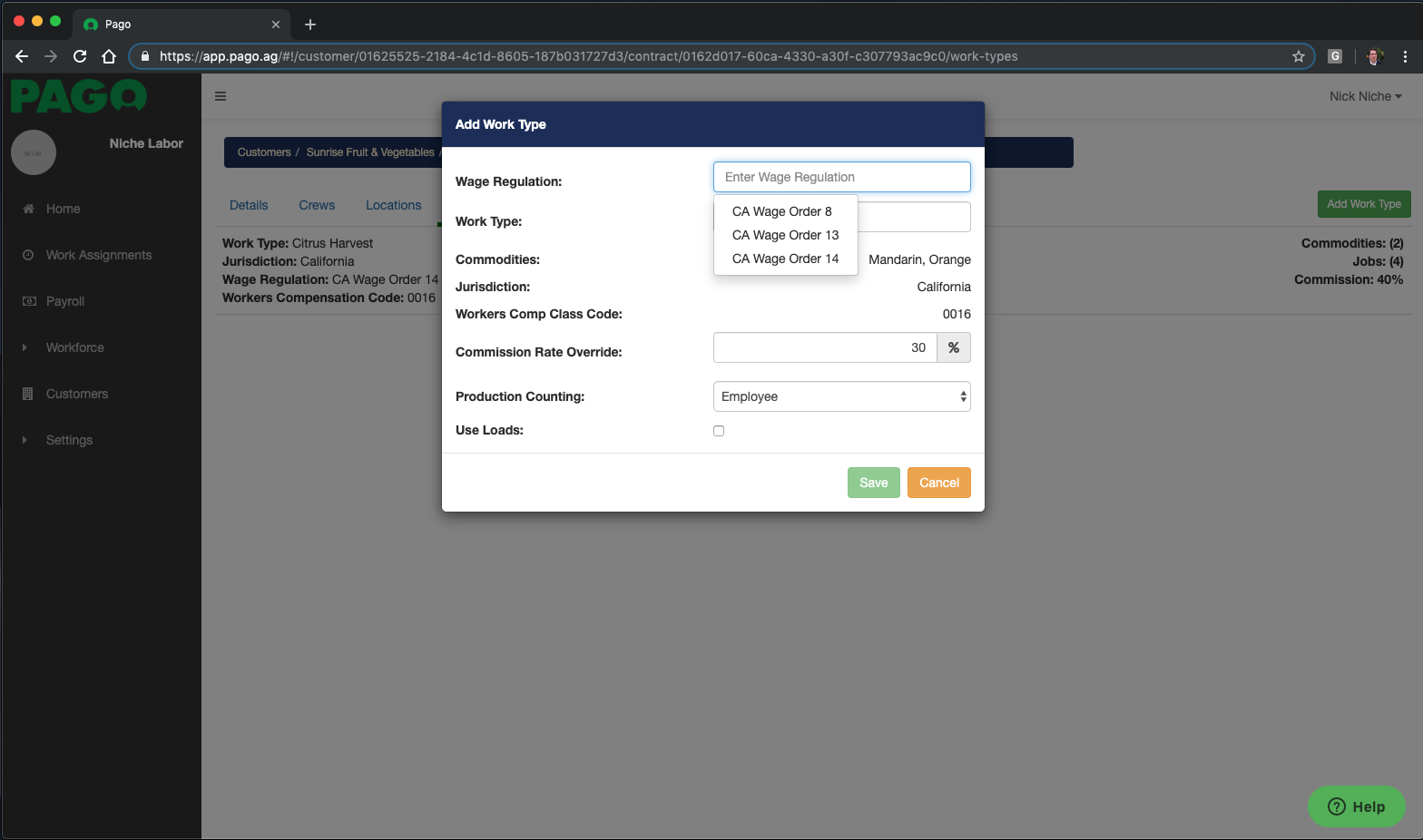Viewport: 1423px width, 840px height.
Task: Go back using the browser back arrow
Action: pos(22,56)
